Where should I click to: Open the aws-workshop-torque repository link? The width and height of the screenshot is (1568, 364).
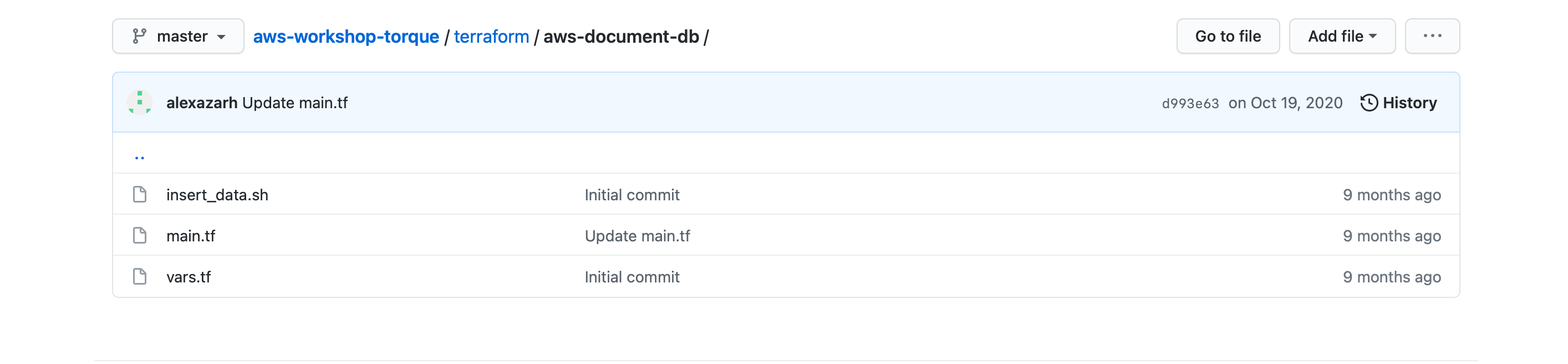pyautogui.click(x=346, y=37)
